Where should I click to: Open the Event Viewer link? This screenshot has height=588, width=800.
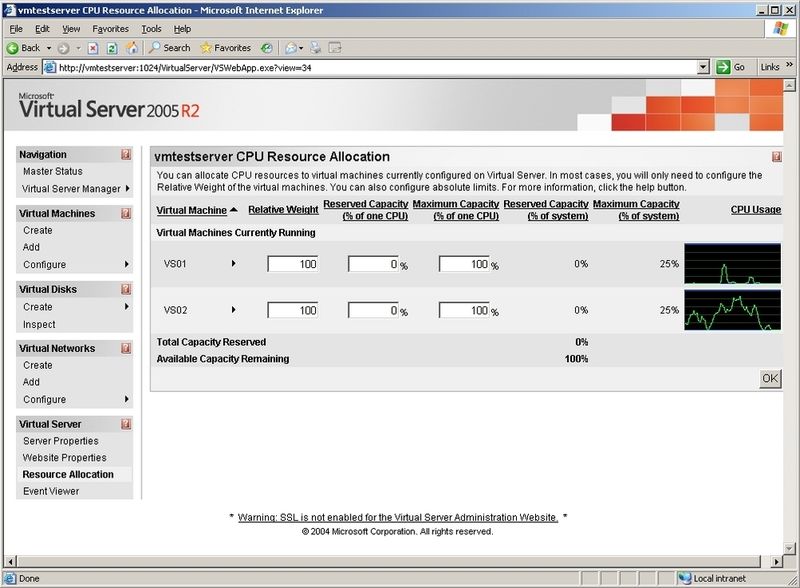(51, 491)
